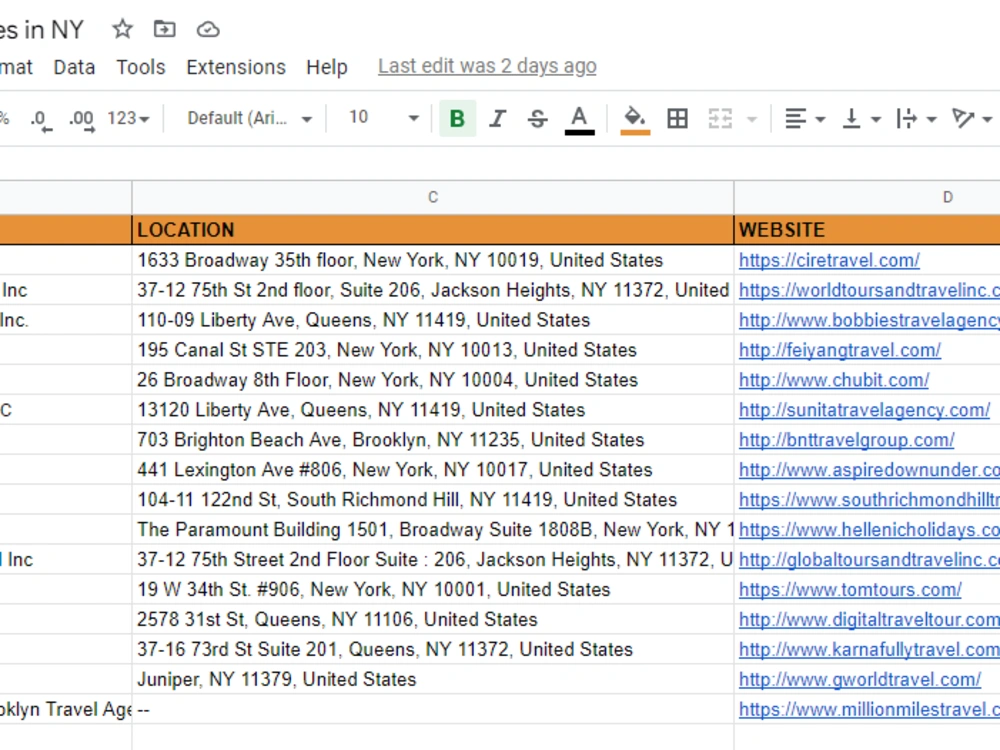This screenshot has height=750, width=1000.
Task: Select cell with 703 Brighton Beach Ave
Action: pyautogui.click(x=433, y=440)
